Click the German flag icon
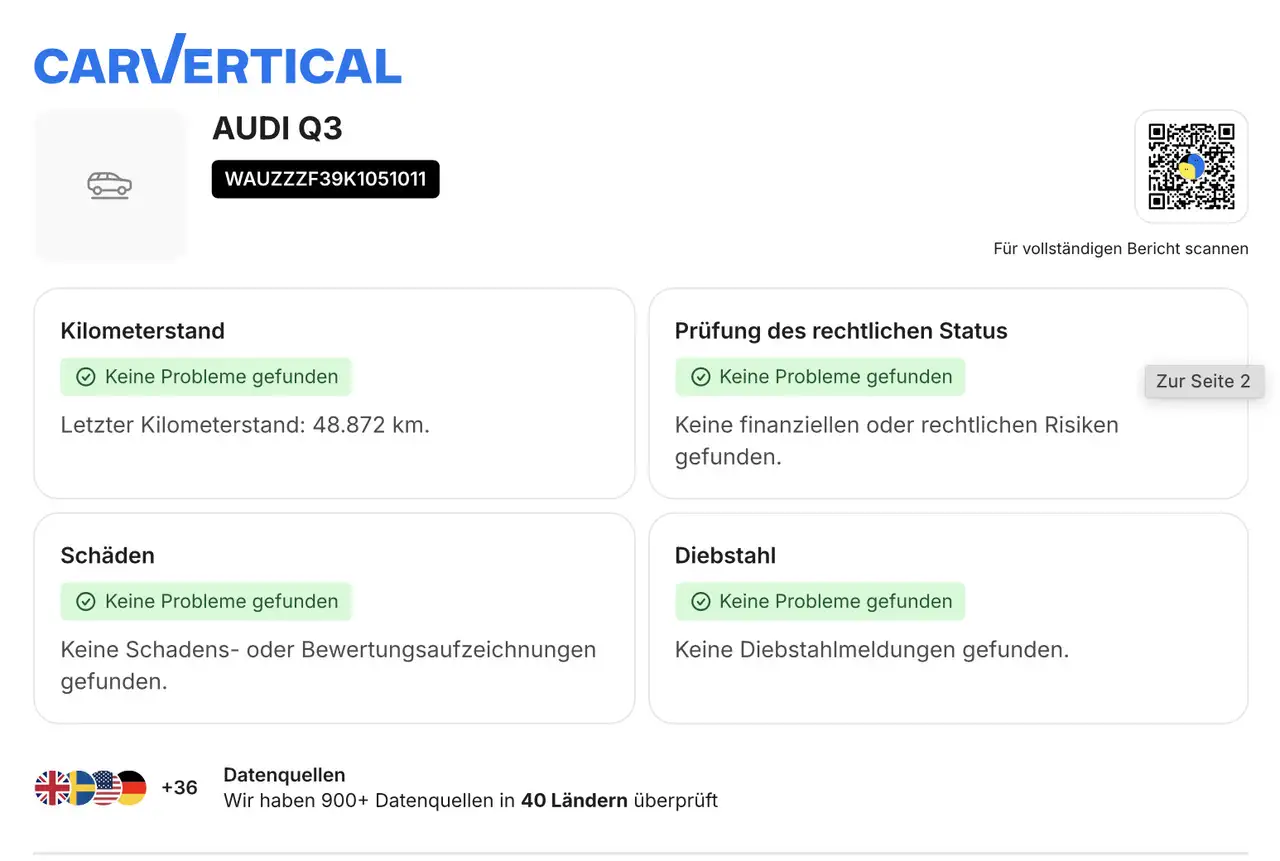This screenshot has width=1280, height=861. (x=131, y=788)
